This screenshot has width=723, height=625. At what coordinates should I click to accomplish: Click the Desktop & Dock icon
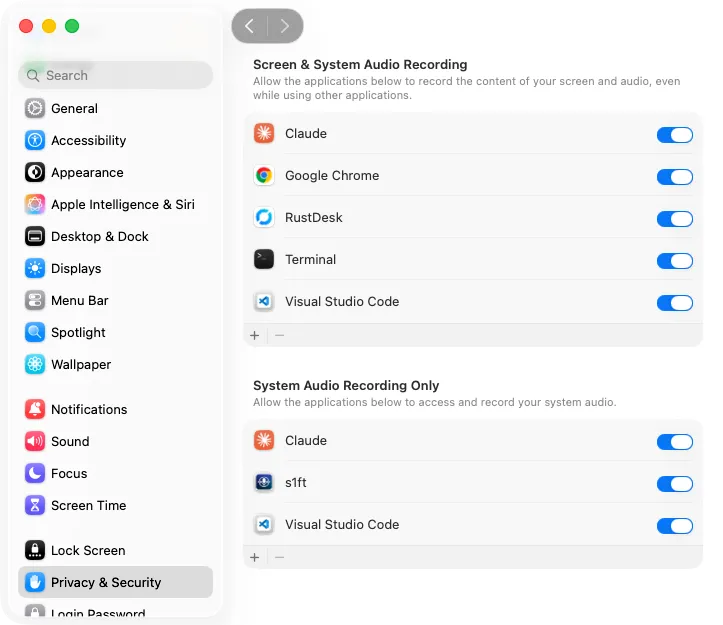click(35, 236)
